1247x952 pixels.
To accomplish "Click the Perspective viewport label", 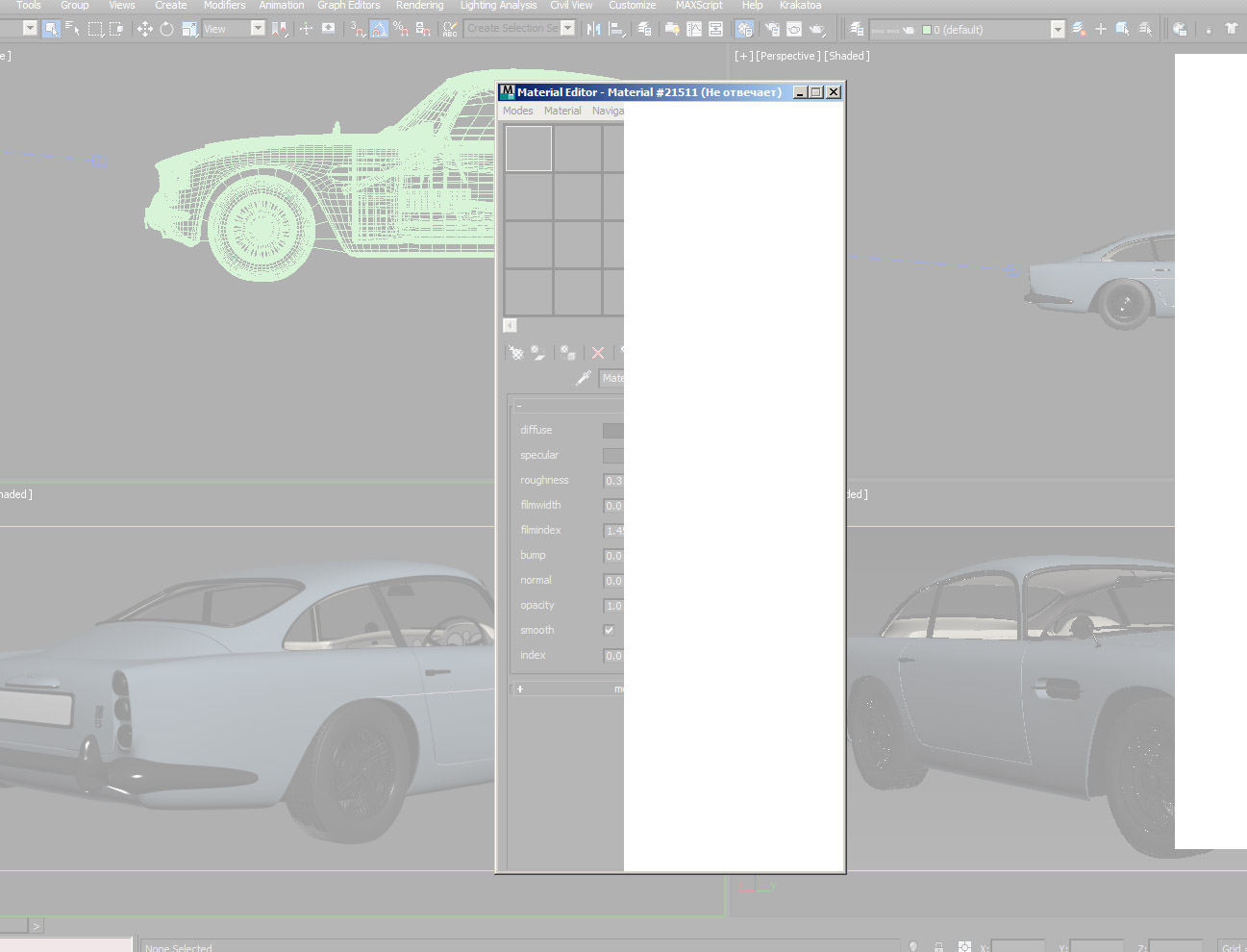I will (x=787, y=56).
